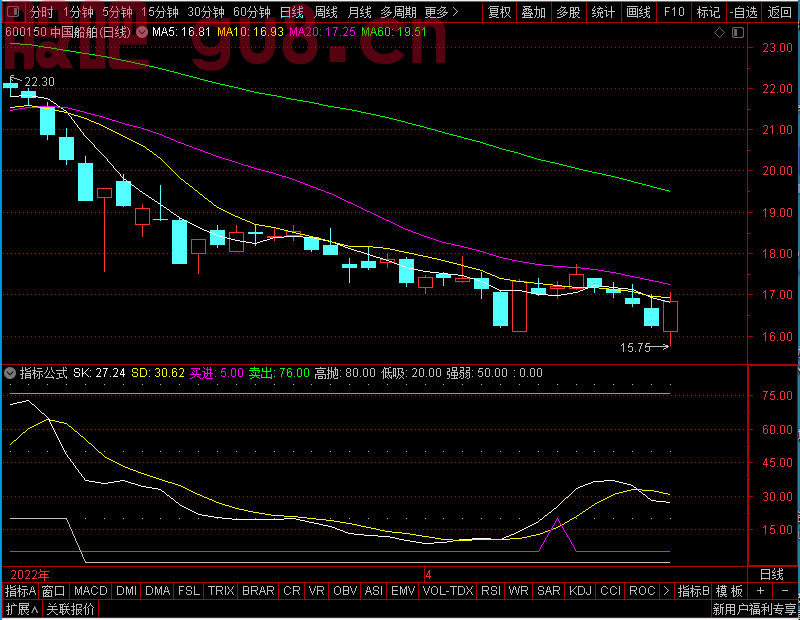The image size is (800, 620).
Task: Switch to 日线 daily chart
Action: [292, 12]
